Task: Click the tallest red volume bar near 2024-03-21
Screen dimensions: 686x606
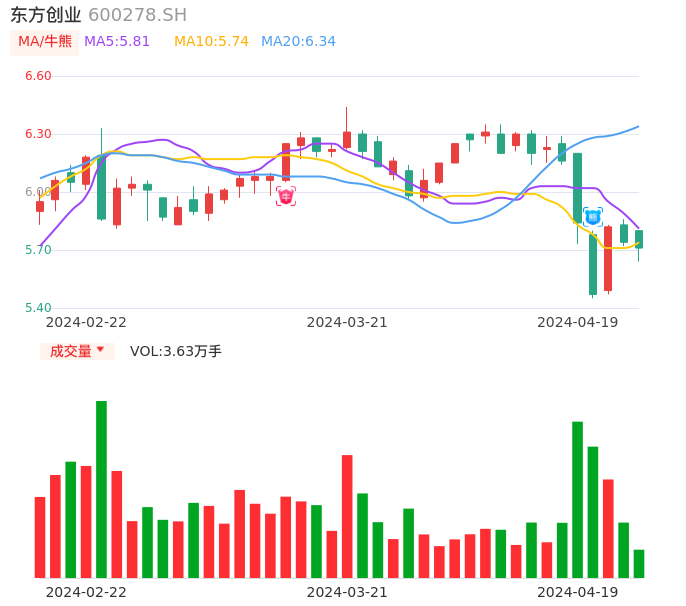Action: coord(347,516)
